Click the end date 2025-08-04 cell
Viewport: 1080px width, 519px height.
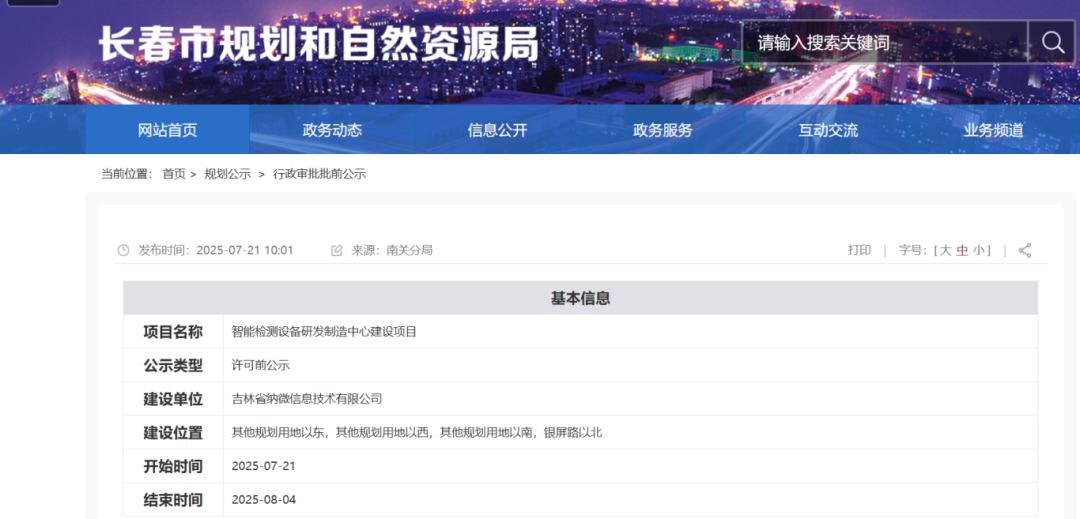630,499
